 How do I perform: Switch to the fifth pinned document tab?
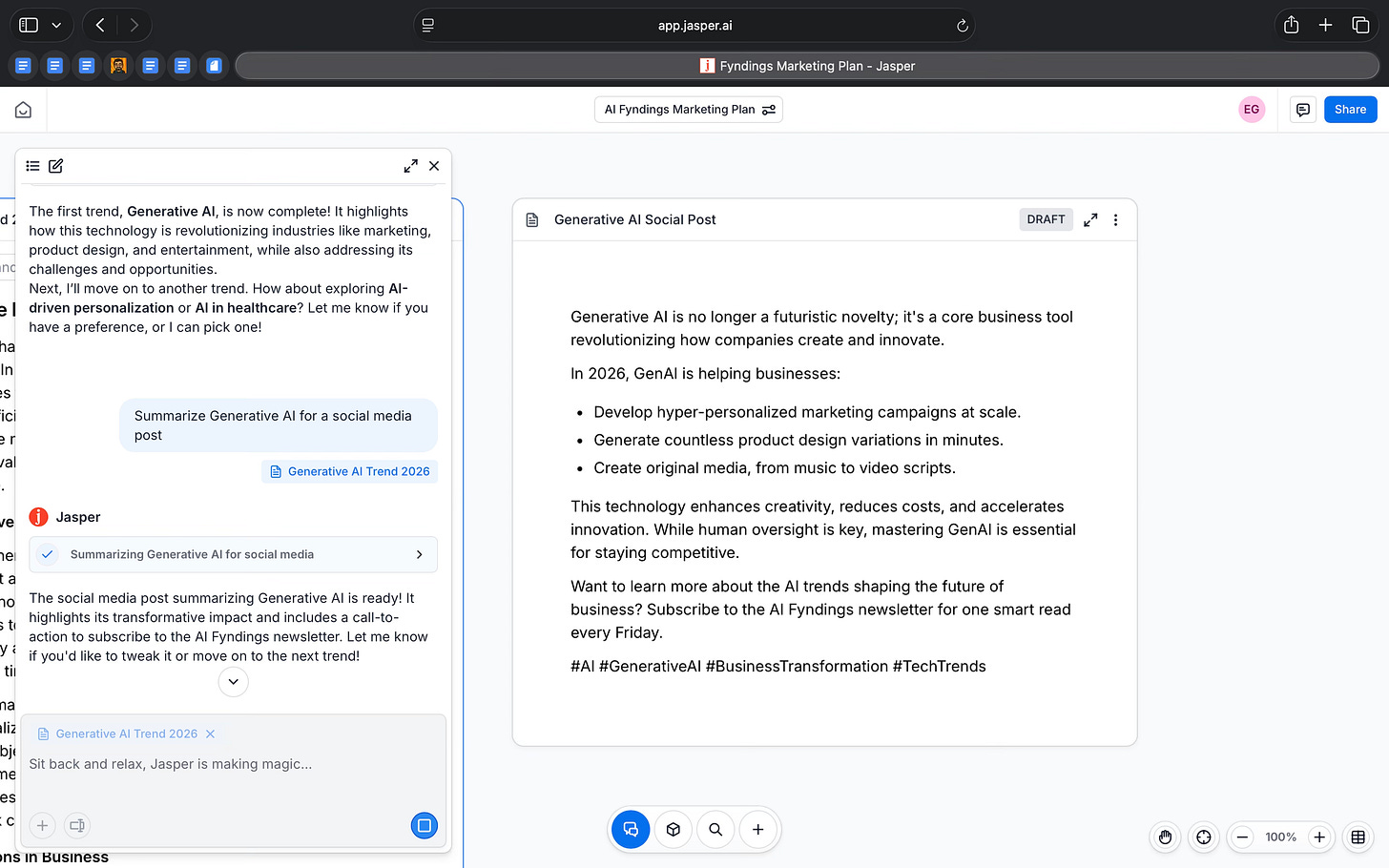[x=150, y=66]
